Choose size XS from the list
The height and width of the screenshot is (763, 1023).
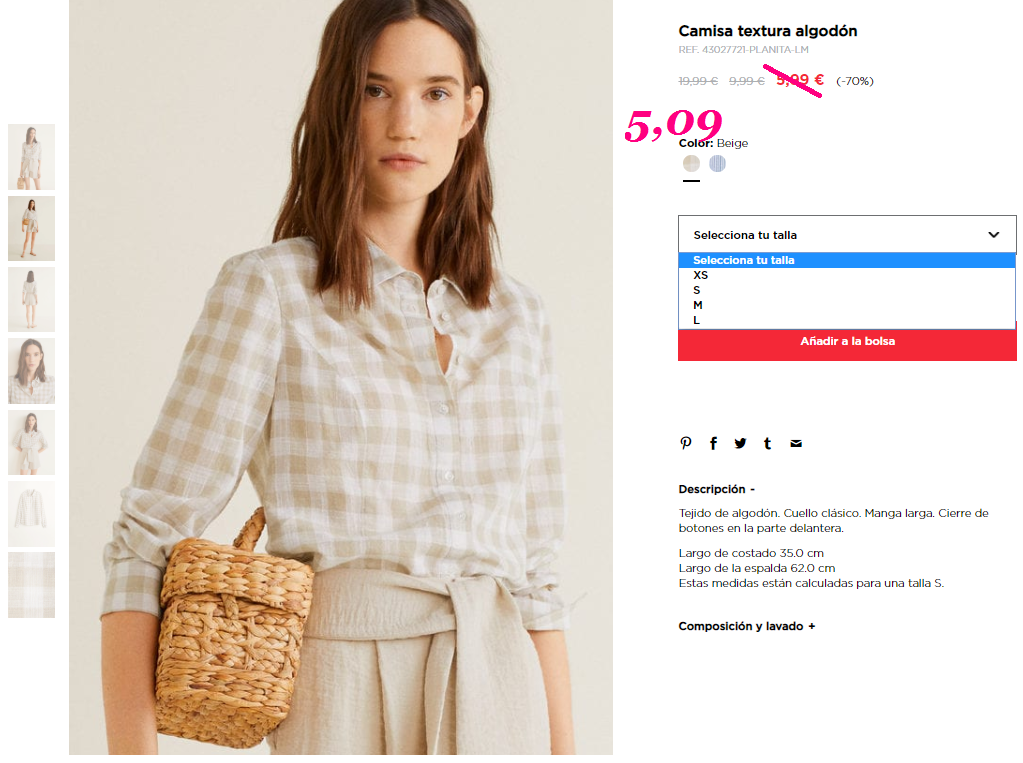tap(847, 275)
